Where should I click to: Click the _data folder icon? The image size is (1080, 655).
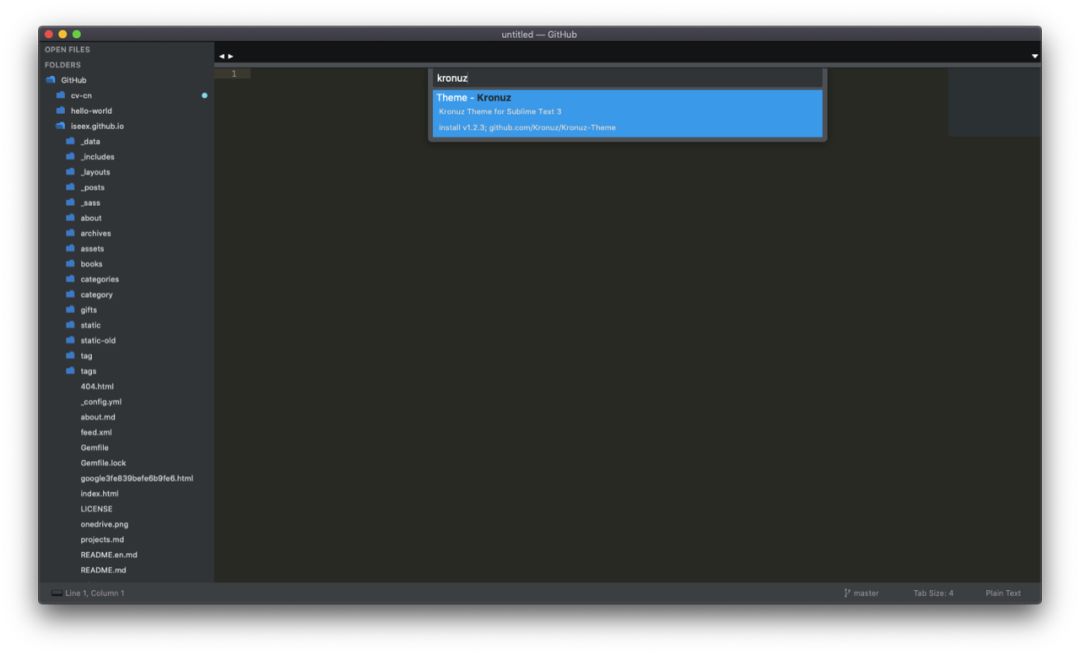click(70, 141)
